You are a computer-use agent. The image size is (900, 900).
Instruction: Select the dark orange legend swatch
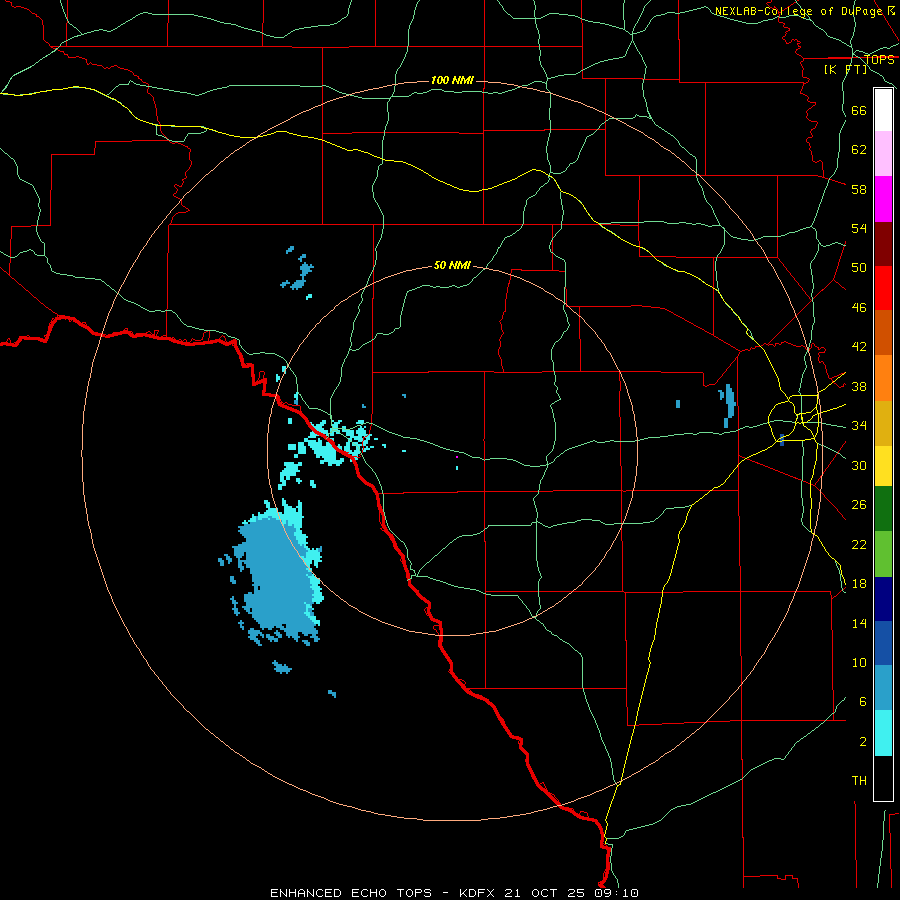tap(883, 333)
